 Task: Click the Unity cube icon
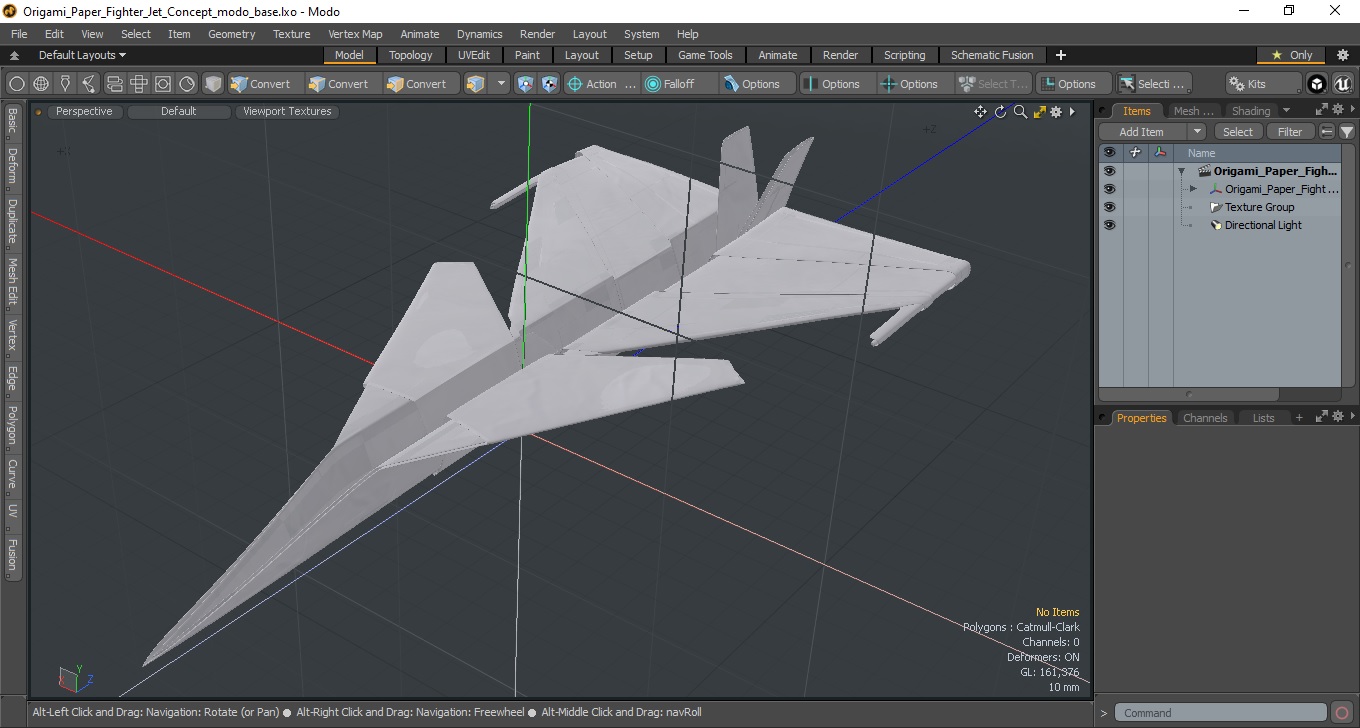tap(1318, 84)
